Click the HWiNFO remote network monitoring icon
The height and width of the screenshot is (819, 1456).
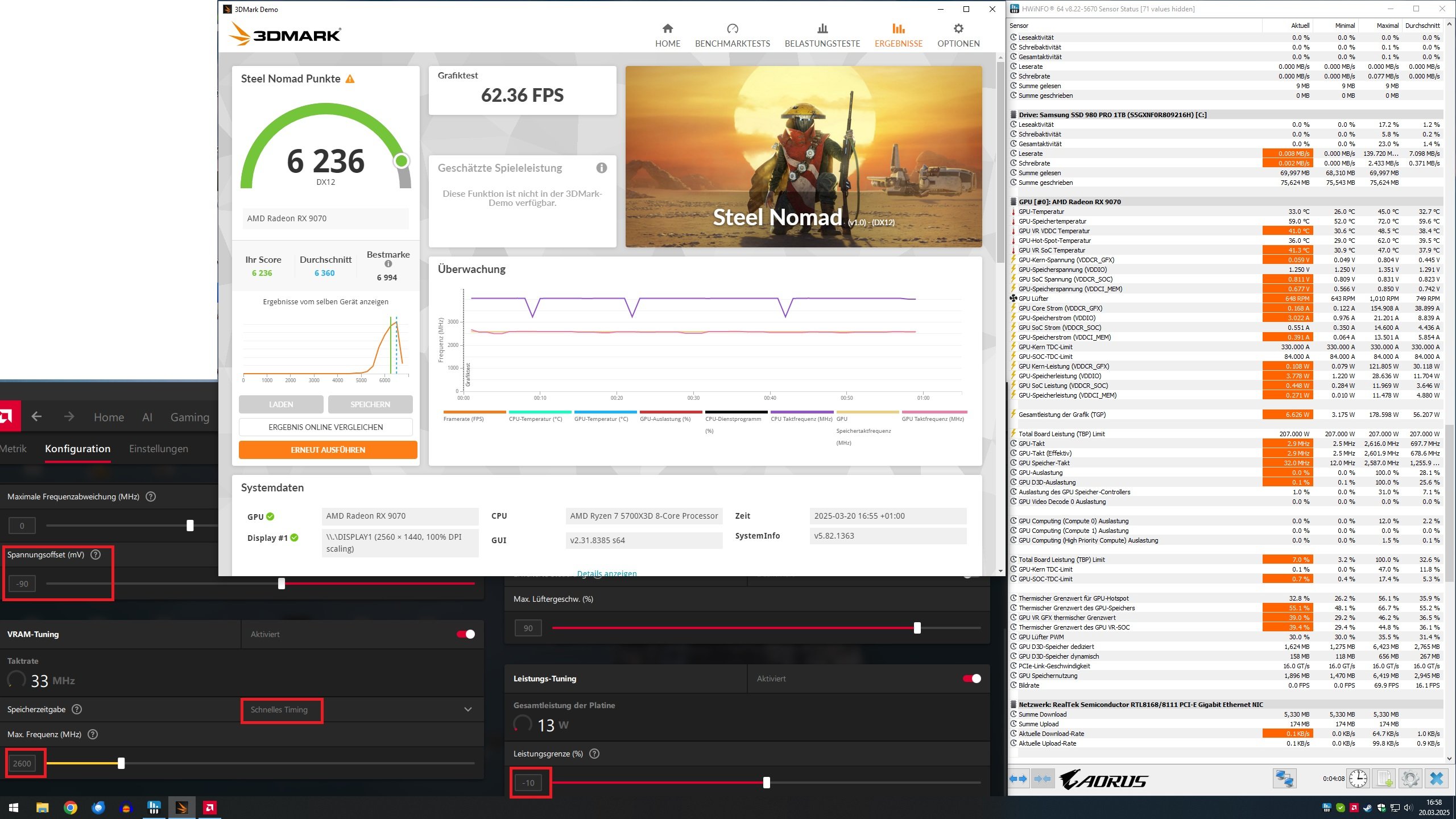(x=1284, y=779)
